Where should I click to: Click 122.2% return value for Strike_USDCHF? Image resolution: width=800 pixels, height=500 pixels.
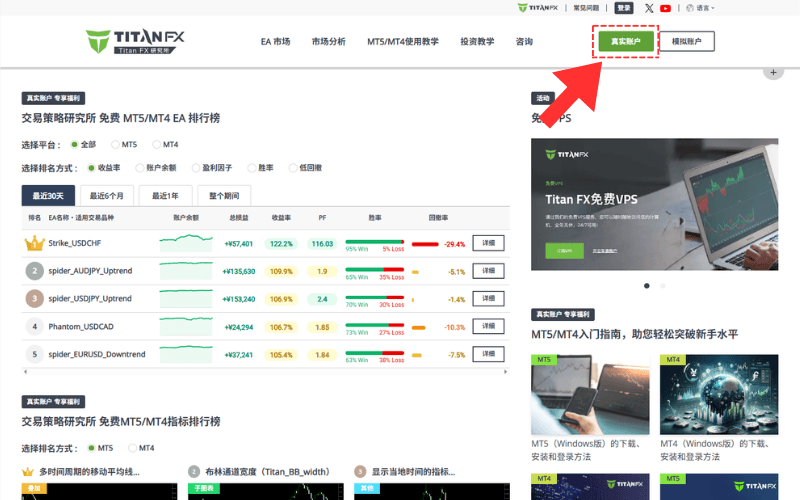(x=281, y=244)
